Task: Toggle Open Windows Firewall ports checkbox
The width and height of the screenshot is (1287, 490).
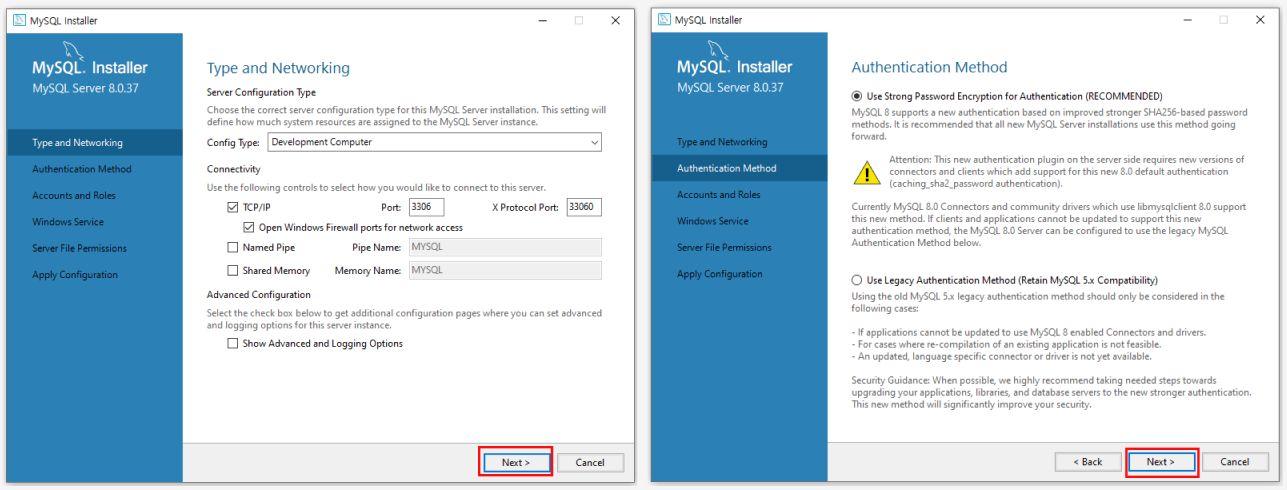Action: point(249,227)
